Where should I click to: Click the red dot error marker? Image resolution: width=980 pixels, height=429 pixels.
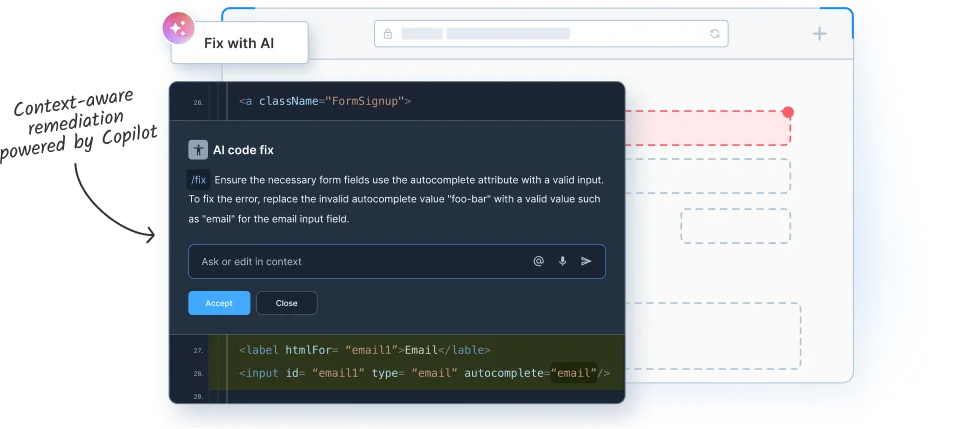[788, 113]
